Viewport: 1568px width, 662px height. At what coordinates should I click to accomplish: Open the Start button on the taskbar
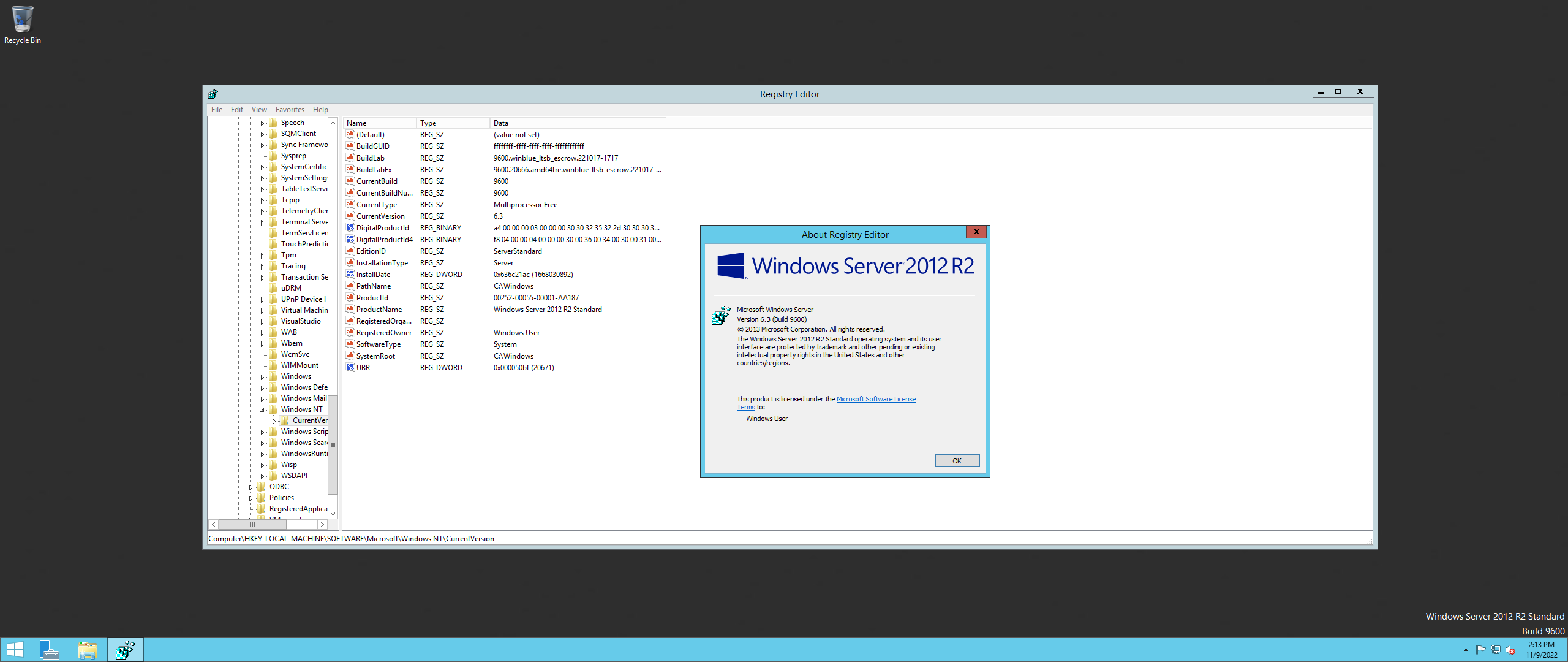15,650
